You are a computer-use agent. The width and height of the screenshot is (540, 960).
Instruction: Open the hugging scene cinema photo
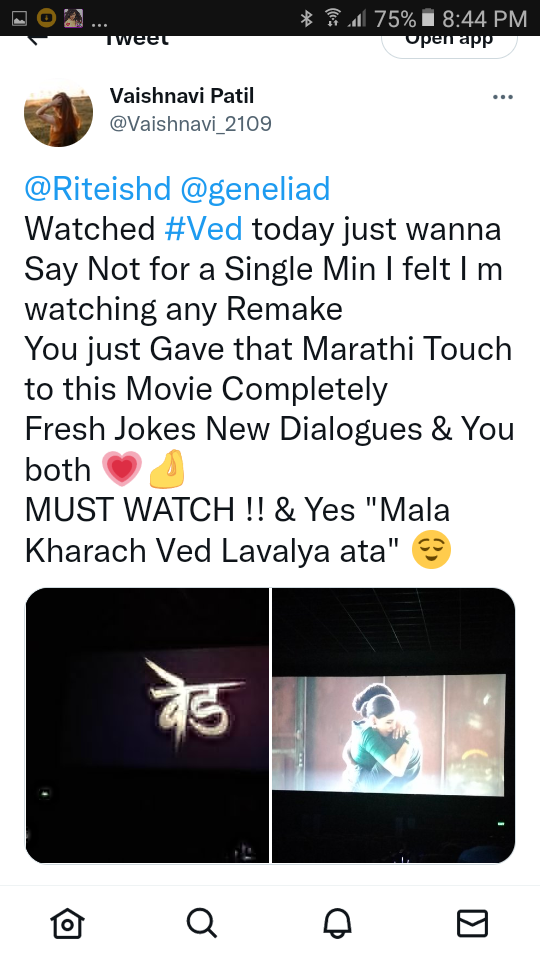click(394, 726)
